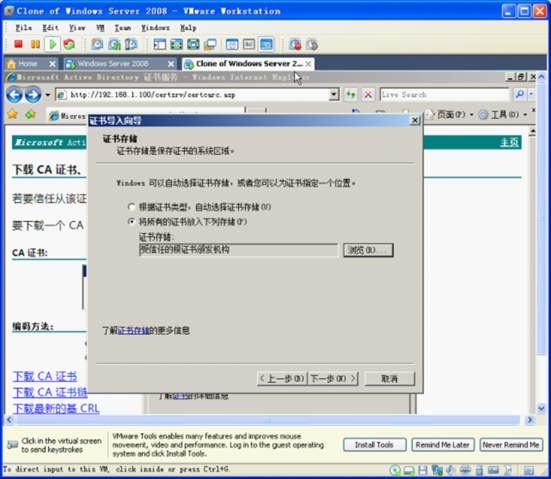Image resolution: width=551 pixels, height=479 pixels.
Task: Click the orange Suspend VM icon
Action: pyautogui.click(x=35, y=44)
